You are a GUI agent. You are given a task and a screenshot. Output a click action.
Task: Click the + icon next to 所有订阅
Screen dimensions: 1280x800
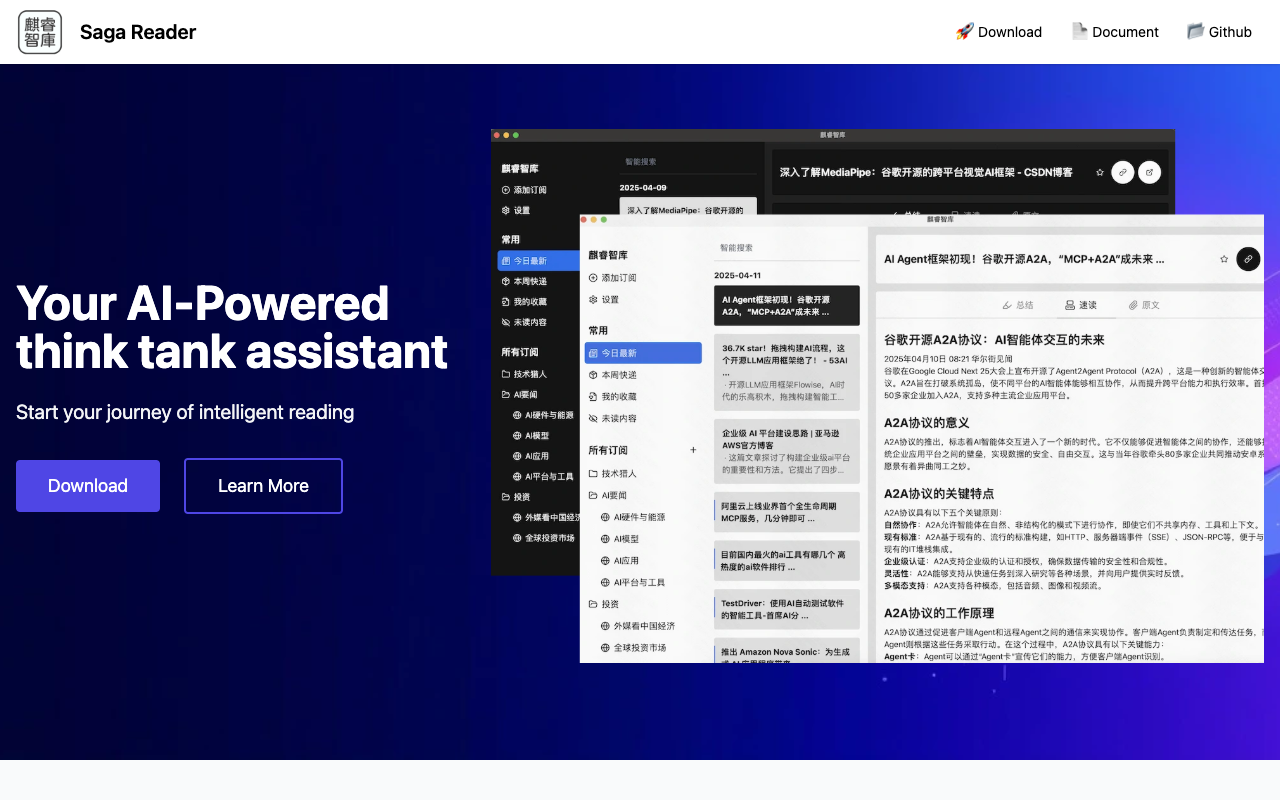pos(693,450)
